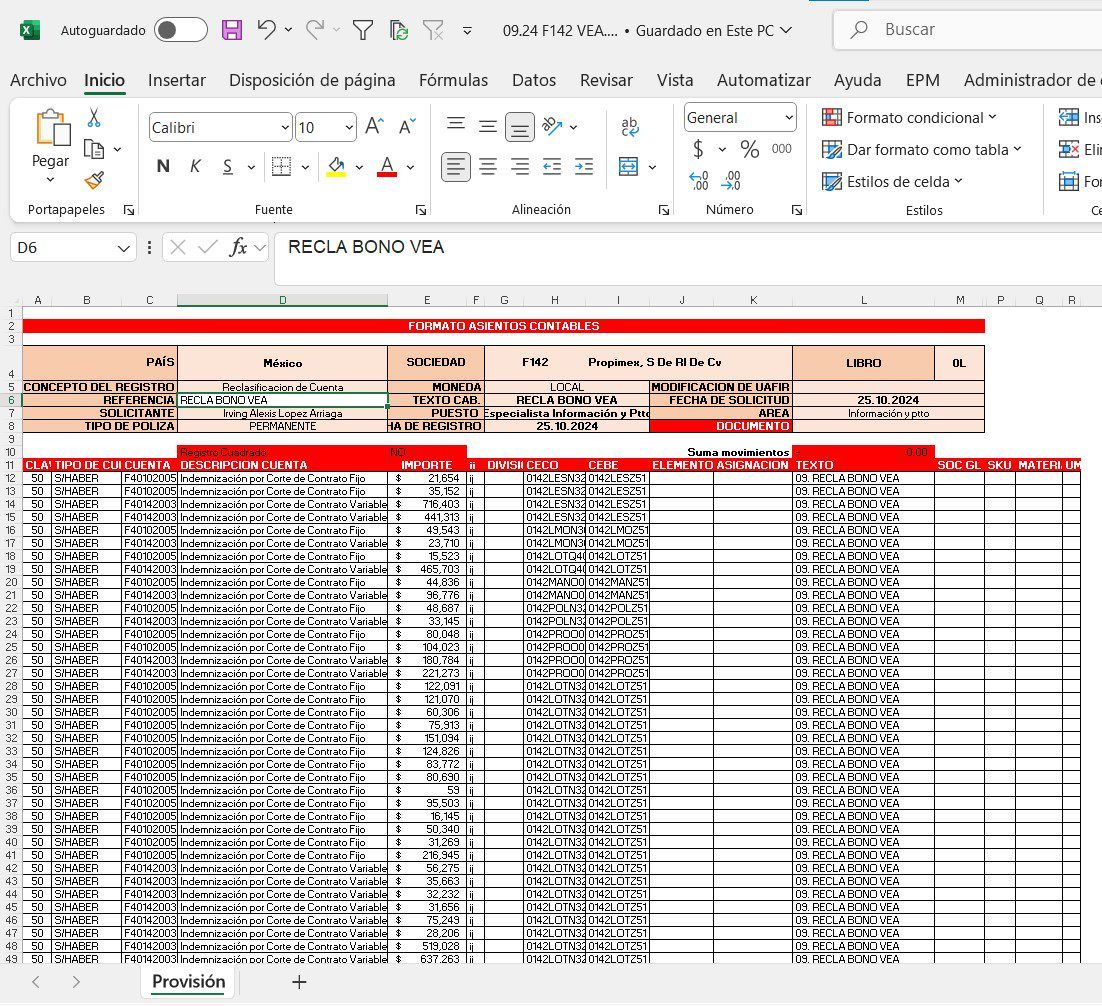Apply bold formatting with N button
Viewport: 1102px width, 1006px height.
point(163,166)
